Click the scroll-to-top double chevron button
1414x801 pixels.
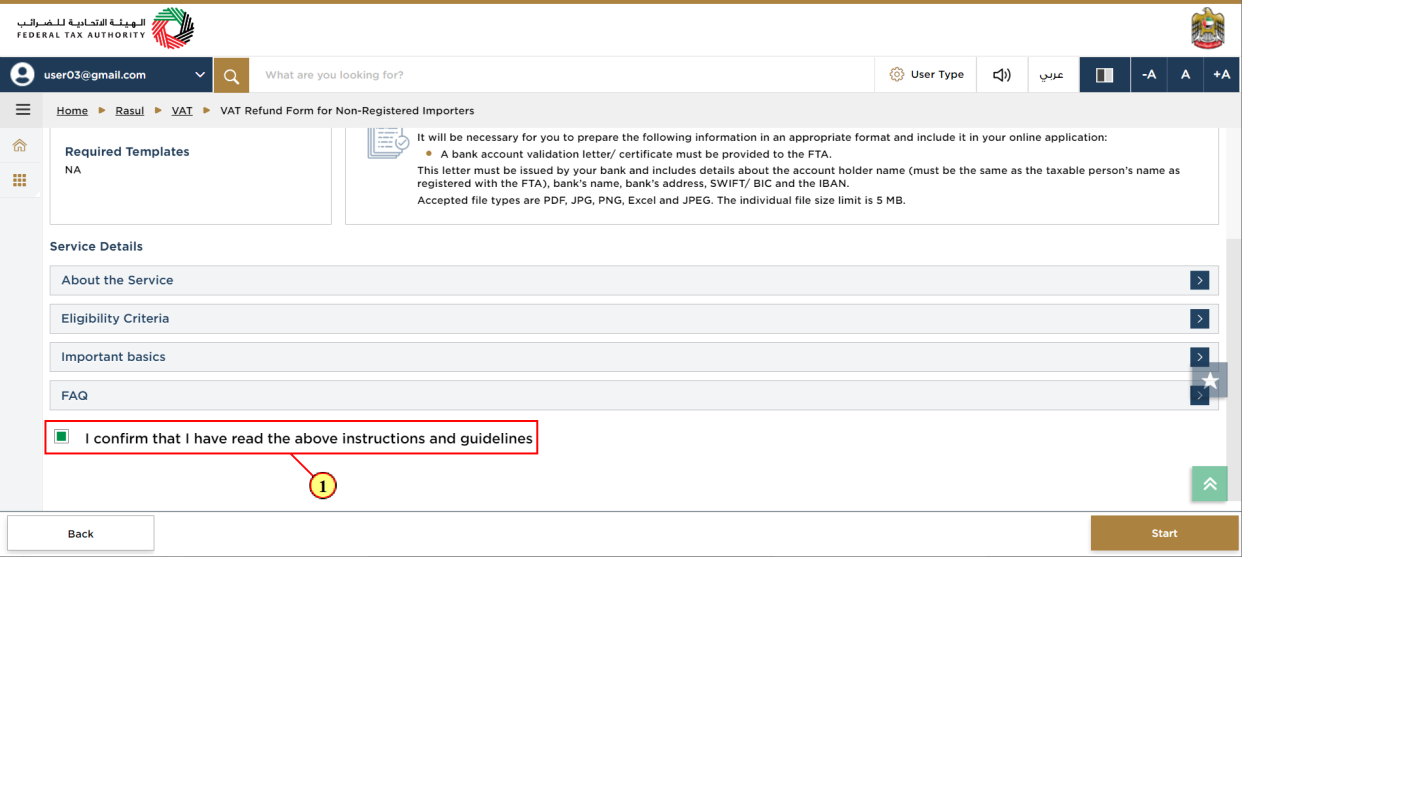click(1209, 484)
